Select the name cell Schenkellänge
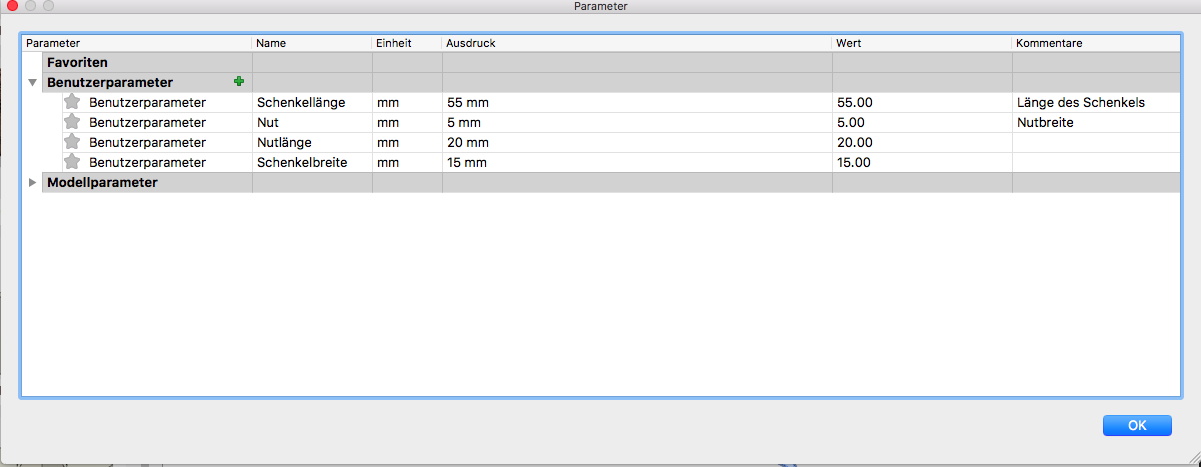 point(312,102)
